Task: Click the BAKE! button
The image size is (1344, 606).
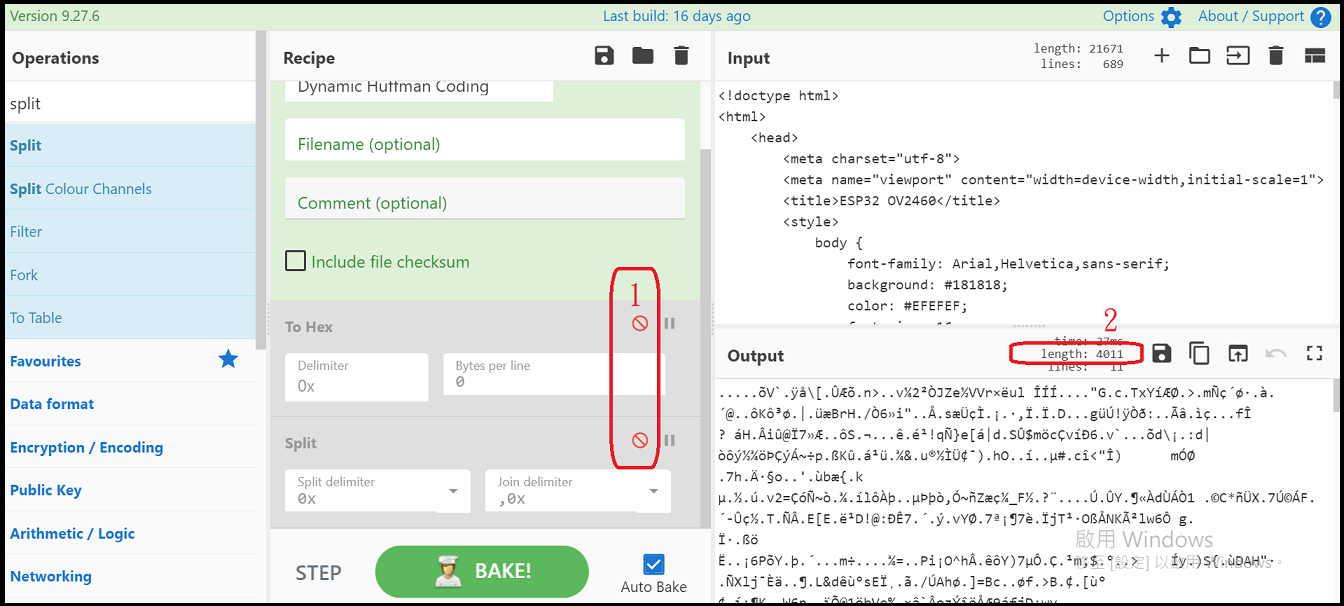Action: (482, 571)
